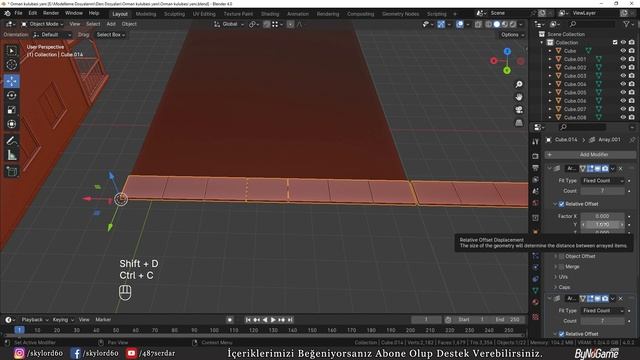Open the viewport Options dropdown

512,35
